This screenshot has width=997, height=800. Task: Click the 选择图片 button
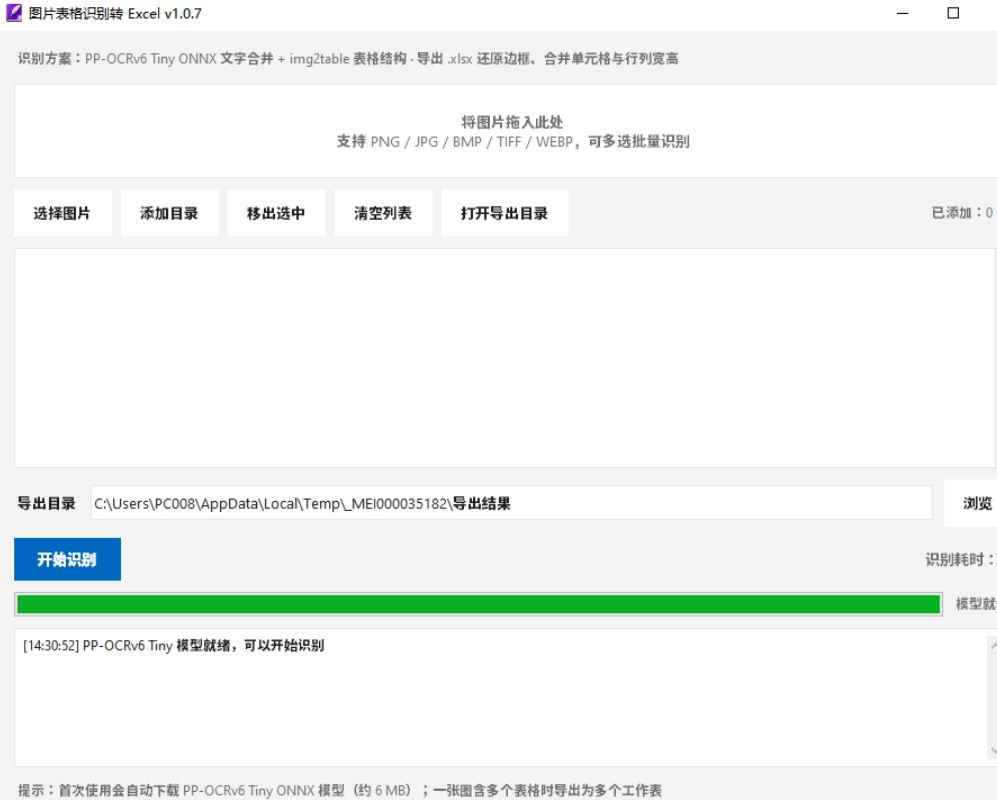click(x=63, y=213)
